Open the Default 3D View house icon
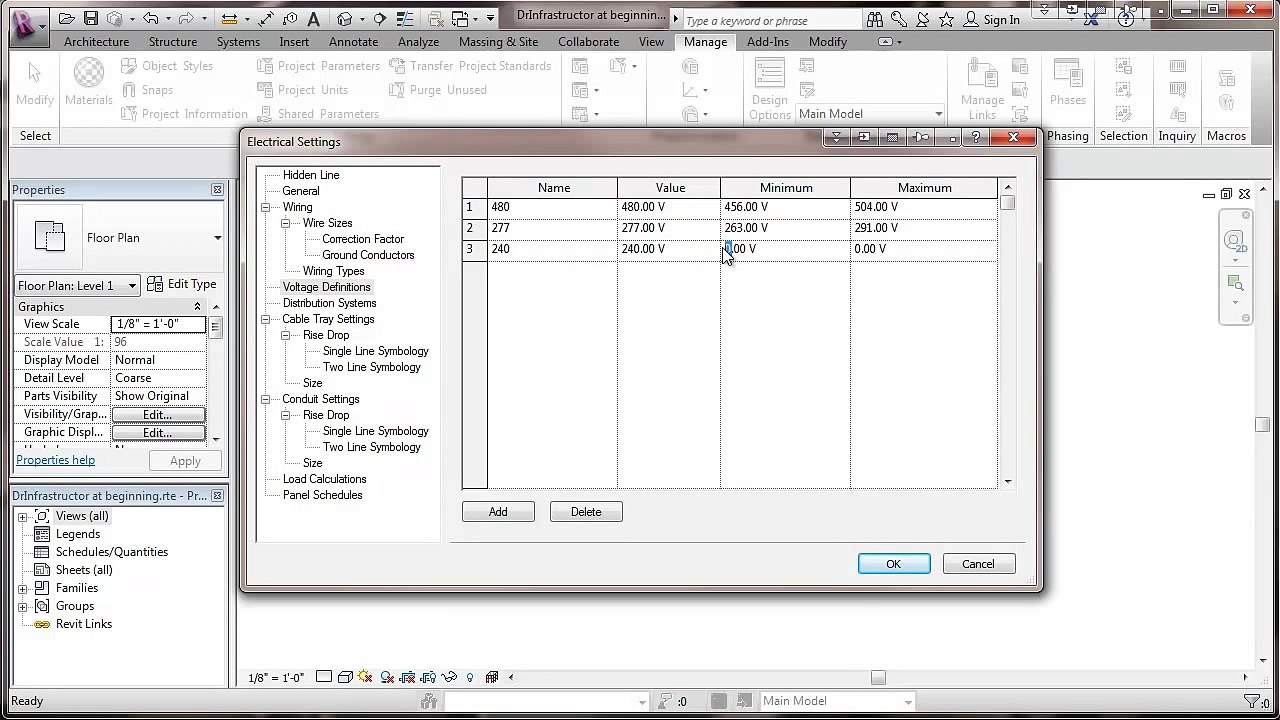Screen dimensions: 1280x720 click(x=345, y=18)
